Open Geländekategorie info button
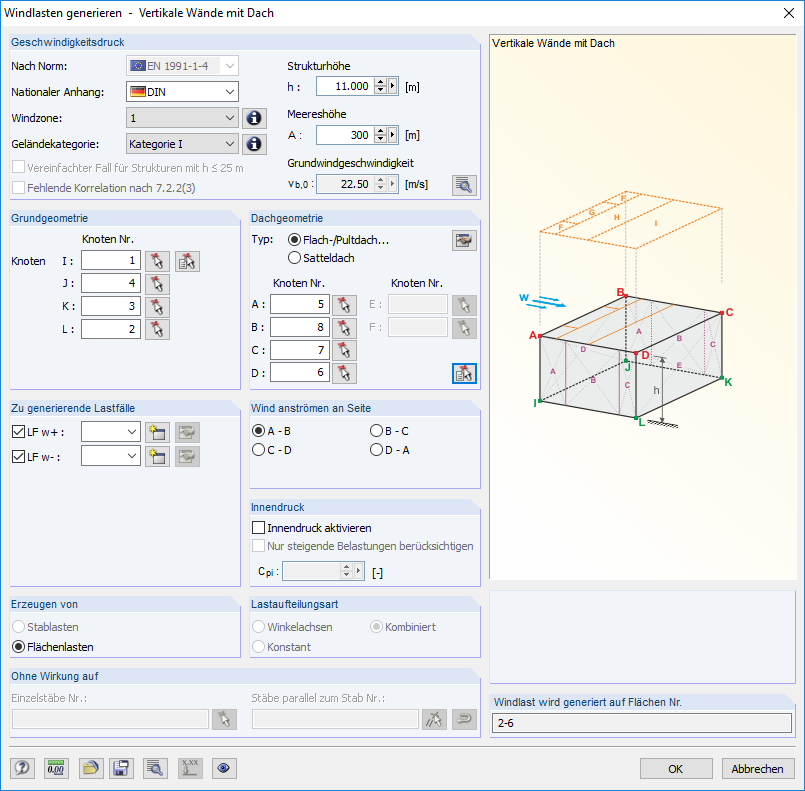805x791 pixels. point(254,144)
